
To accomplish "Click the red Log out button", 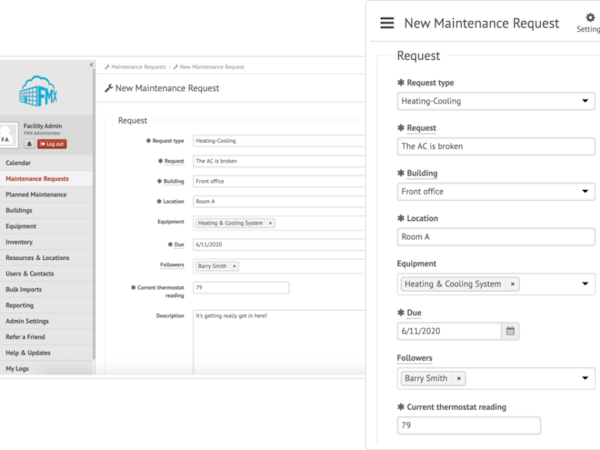I will click(x=52, y=144).
